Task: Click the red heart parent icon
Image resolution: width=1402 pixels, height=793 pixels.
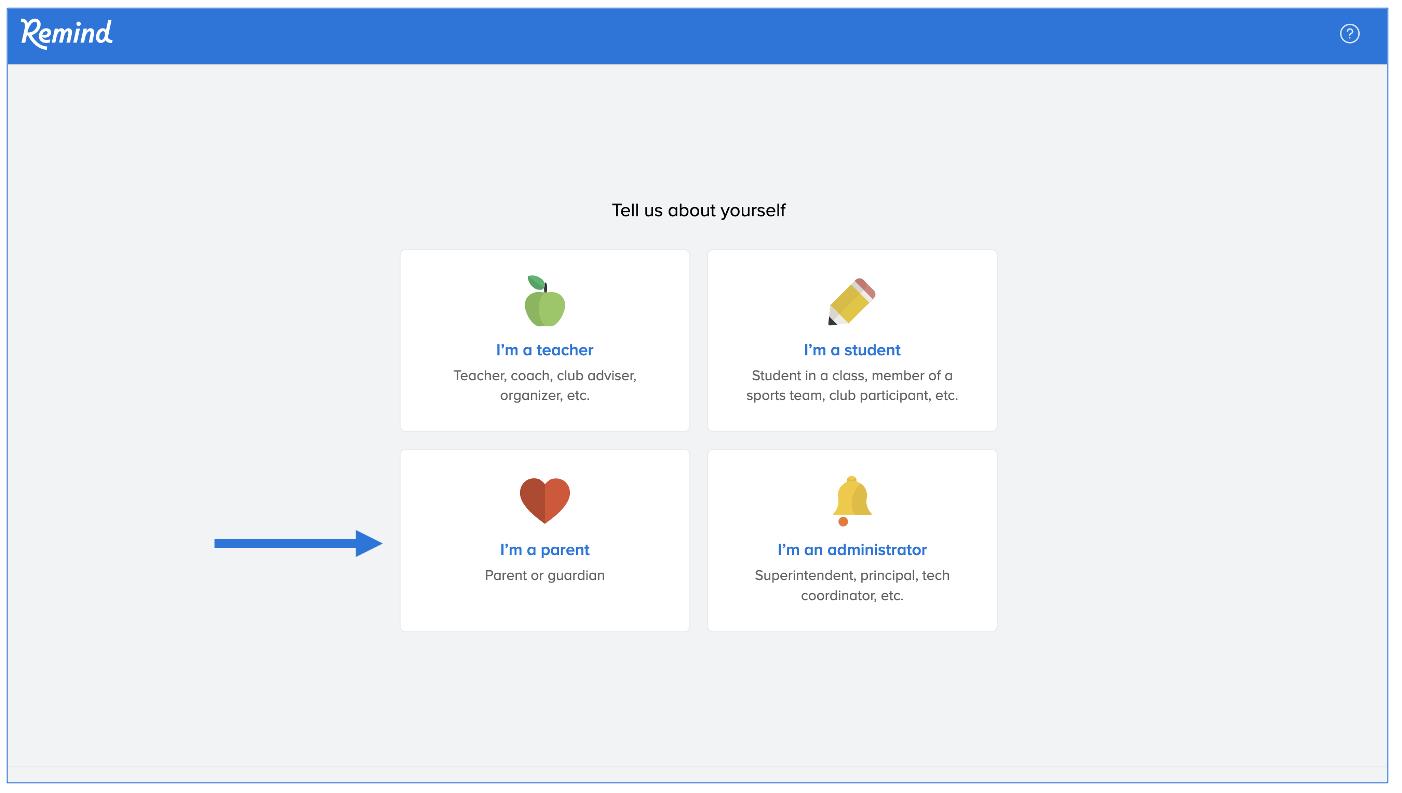Action: click(x=545, y=500)
